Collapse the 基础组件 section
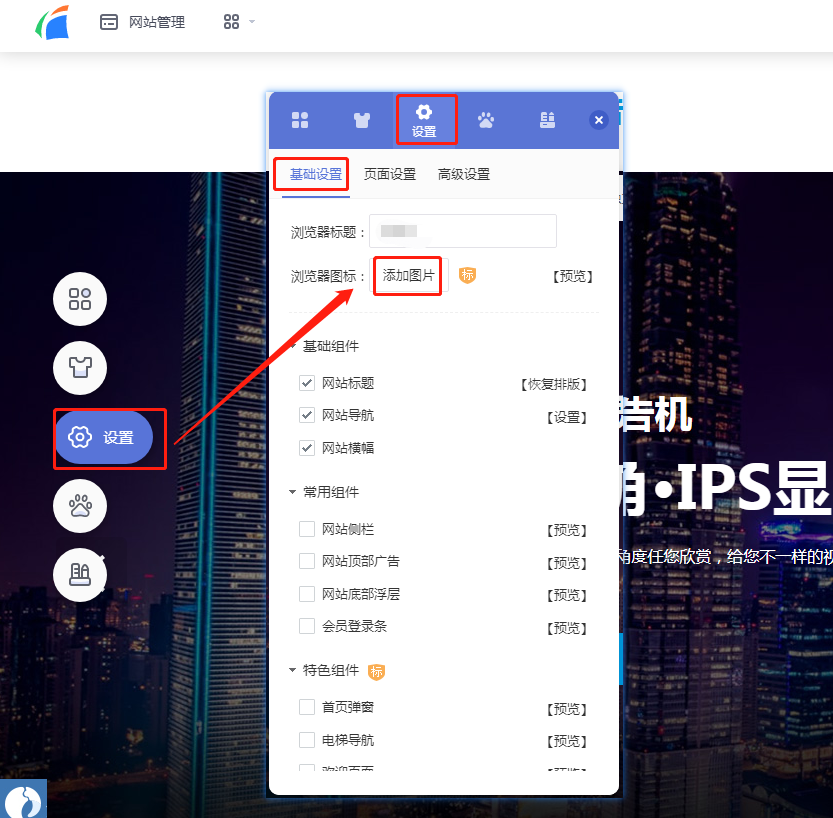Image resolution: width=833 pixels, height=818 pixels. click(x=325, y=346)
